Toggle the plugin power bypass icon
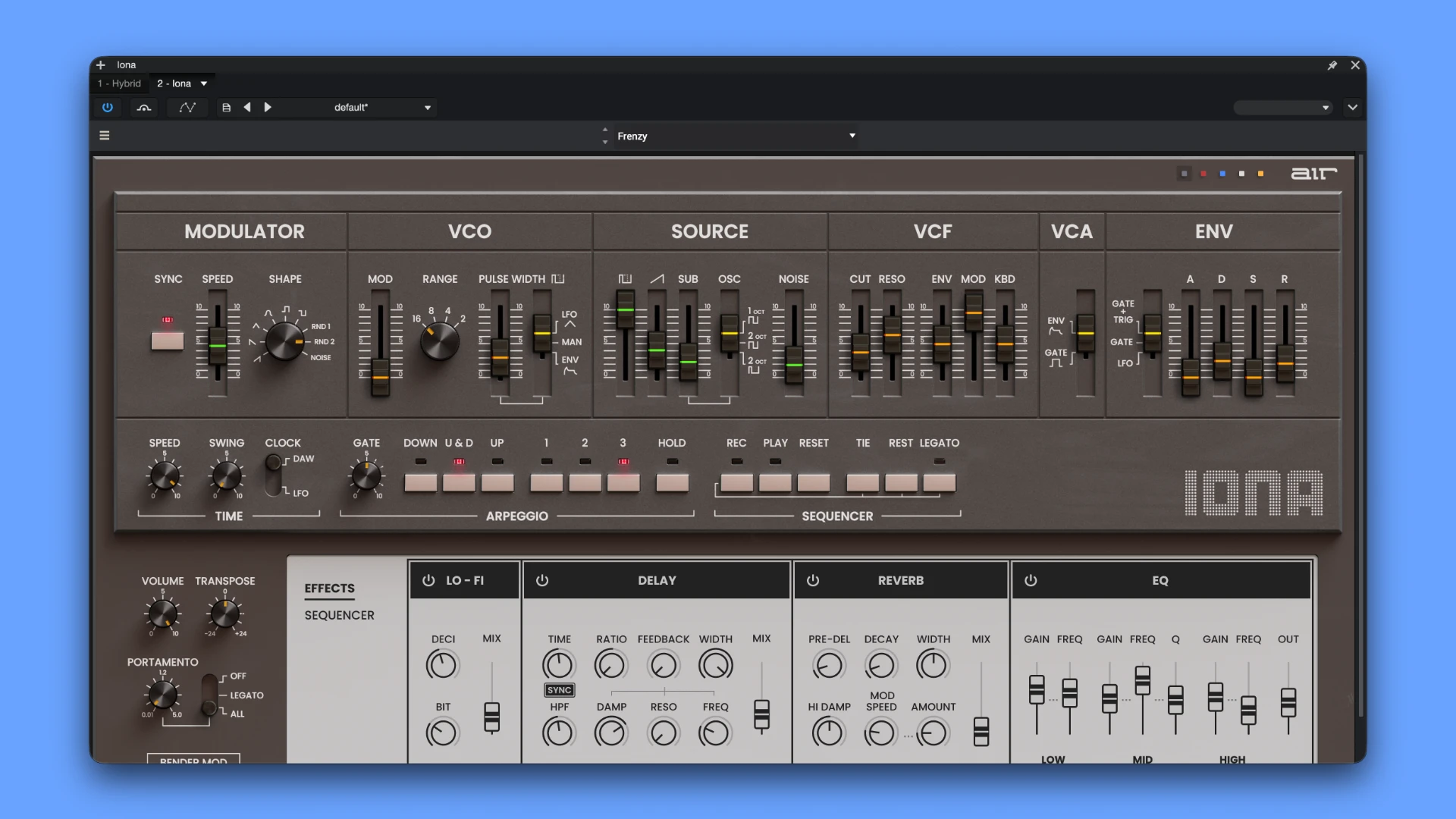This screenshot has width=1456, height=819. [108, 108]
